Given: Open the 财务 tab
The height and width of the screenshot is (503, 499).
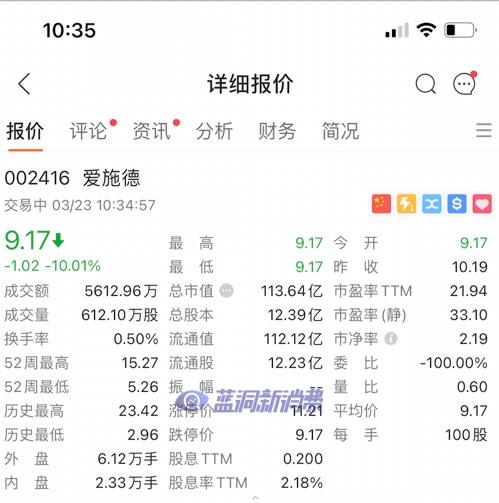Looking at the screenshot, I should 277,131.
